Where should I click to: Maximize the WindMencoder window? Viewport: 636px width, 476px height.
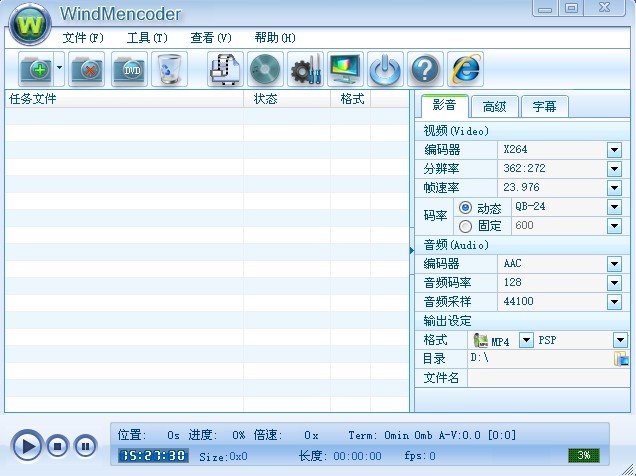572,8
